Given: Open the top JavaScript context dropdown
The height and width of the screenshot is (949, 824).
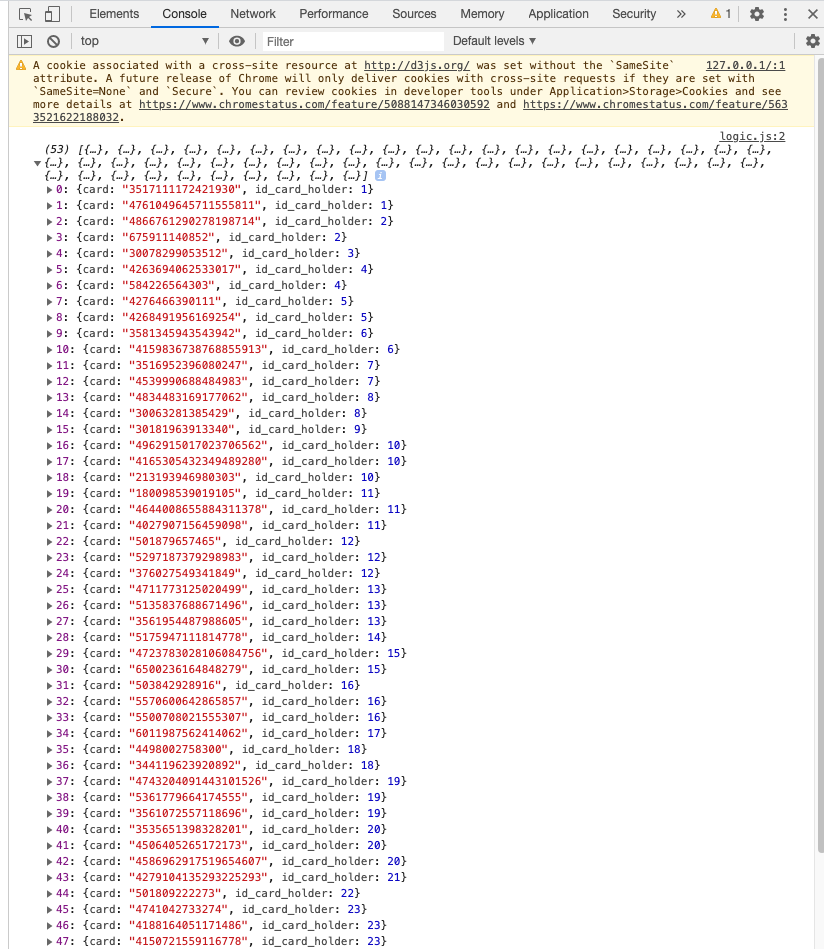Looking at the screenshot, I should click(x=144, y=41).
